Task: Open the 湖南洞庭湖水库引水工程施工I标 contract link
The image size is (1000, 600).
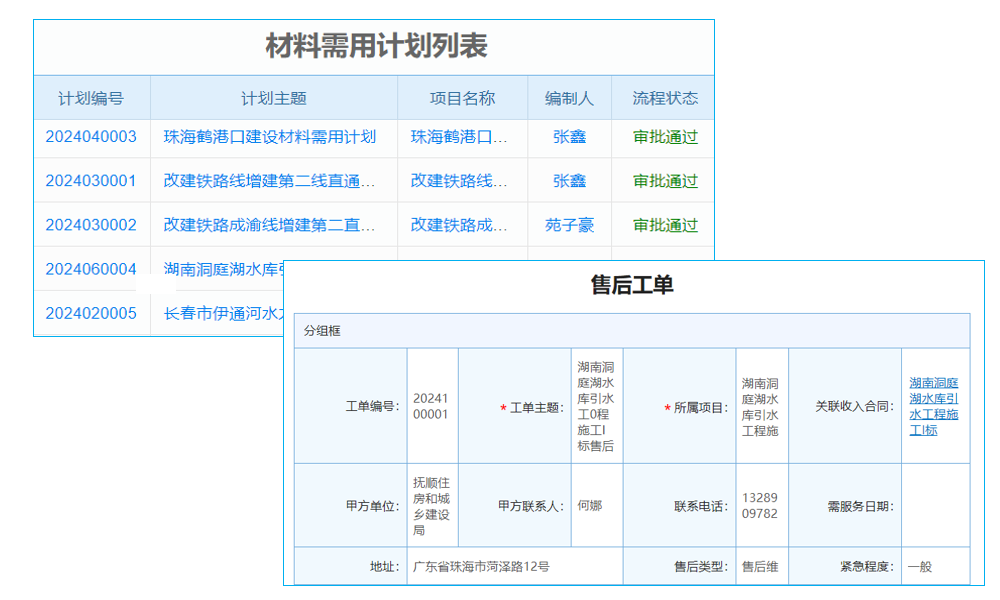Action: (x=934, y=408)
